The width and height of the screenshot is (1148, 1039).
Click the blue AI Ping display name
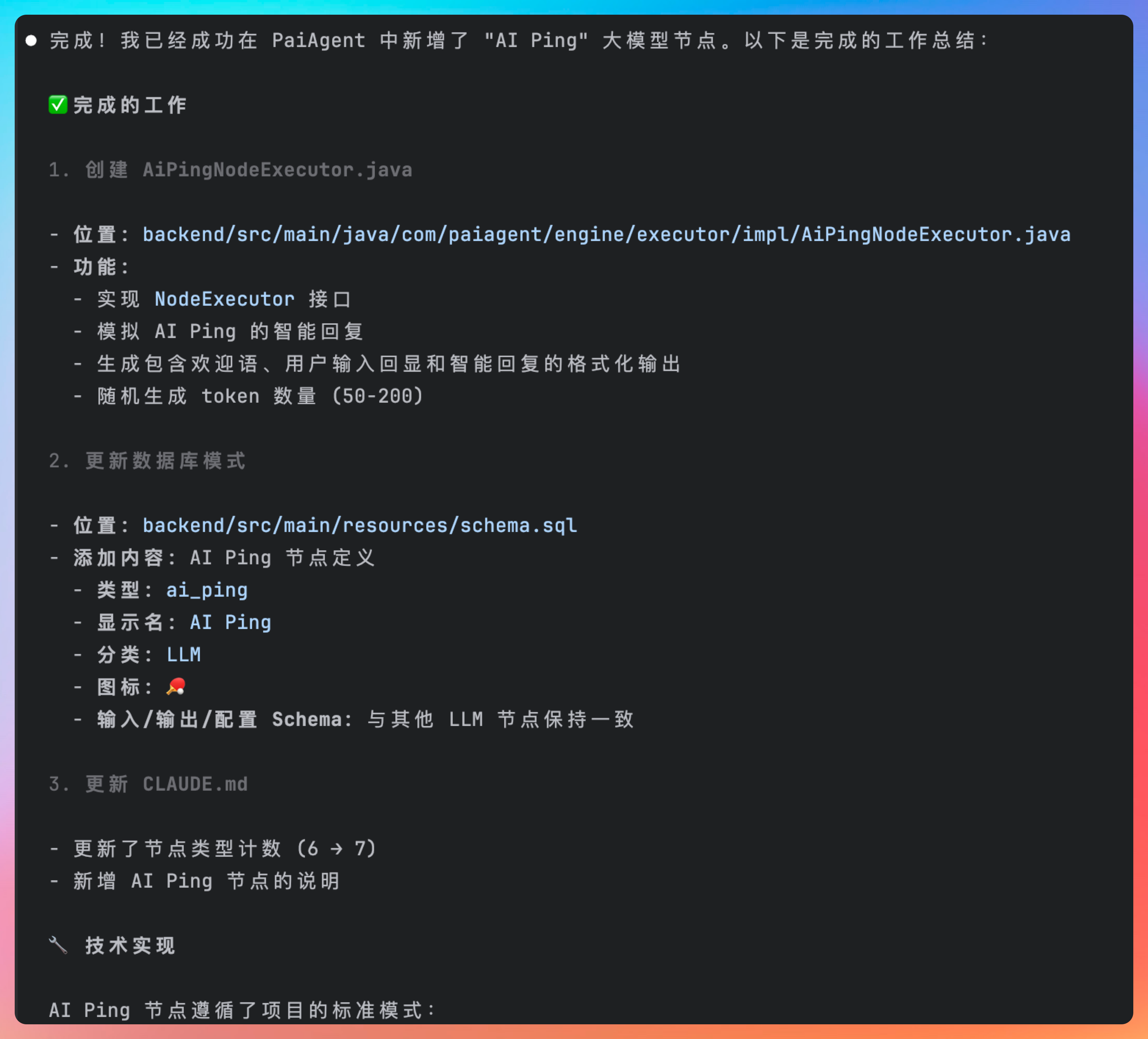coord(230,622)
